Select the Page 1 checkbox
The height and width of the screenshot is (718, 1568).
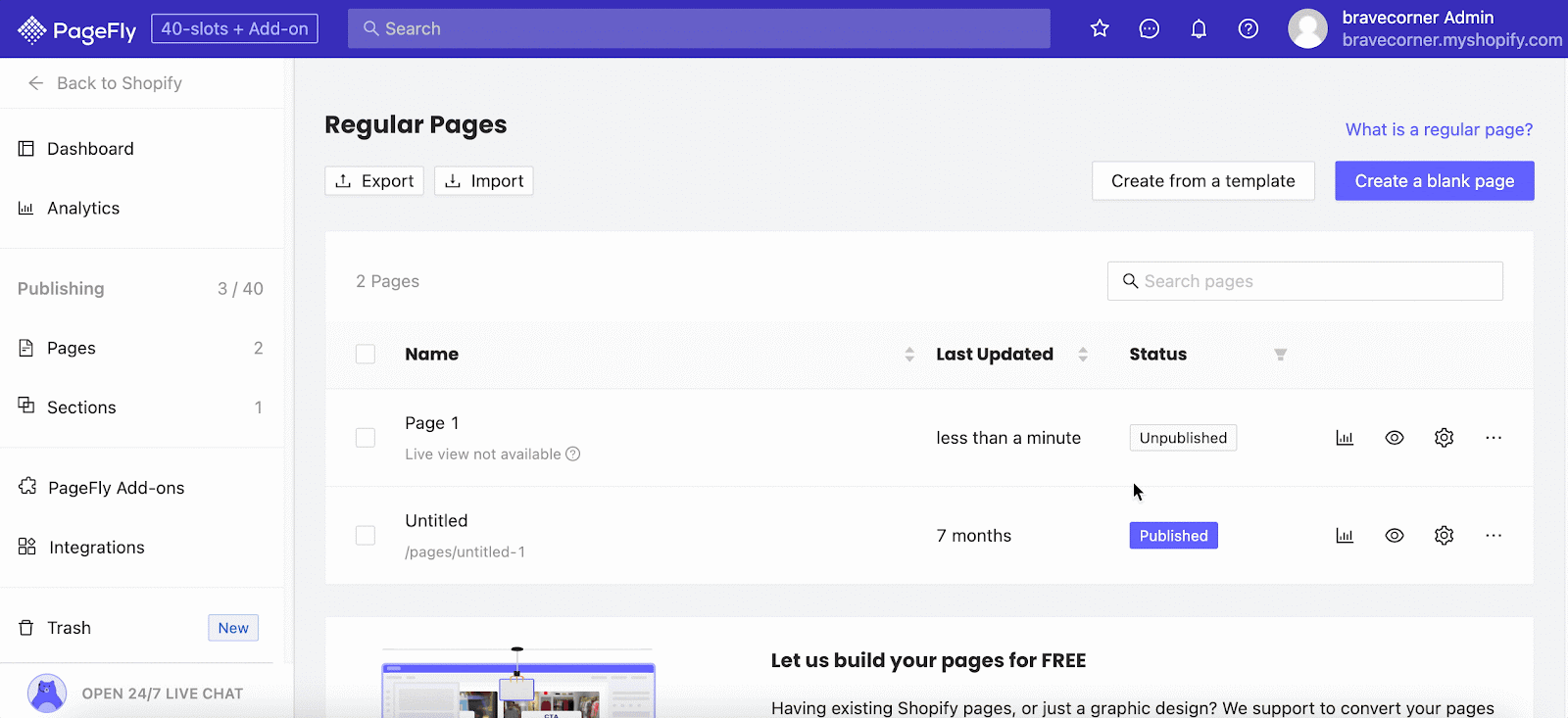tap(366, 438)
